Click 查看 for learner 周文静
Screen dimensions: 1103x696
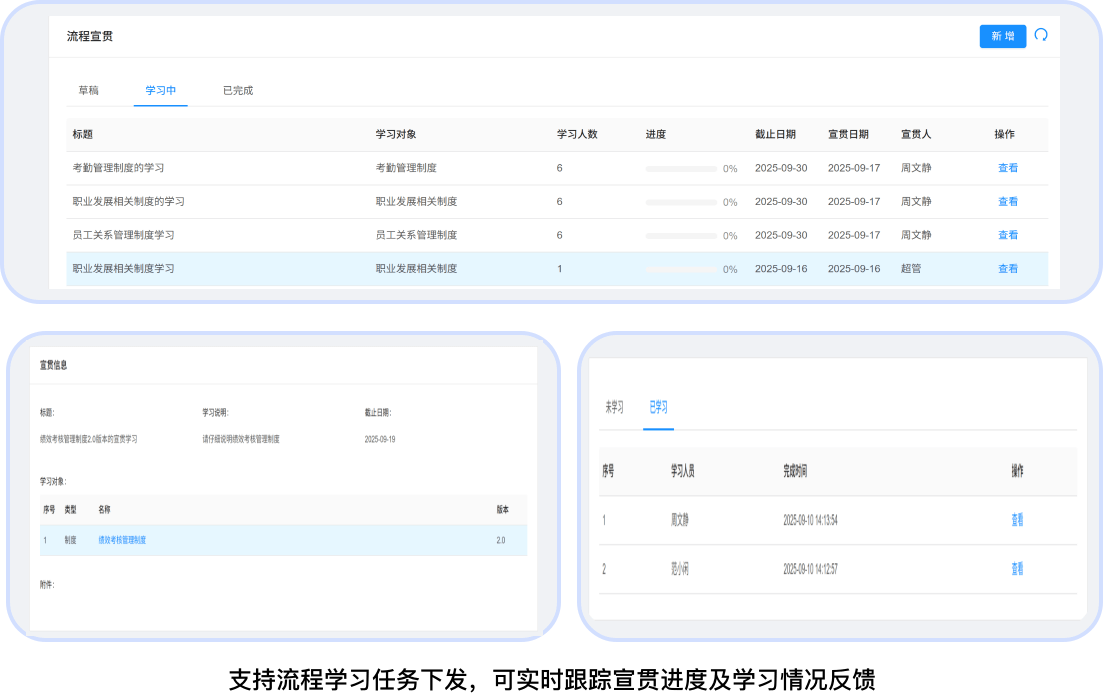click(x=1017, y=520)
